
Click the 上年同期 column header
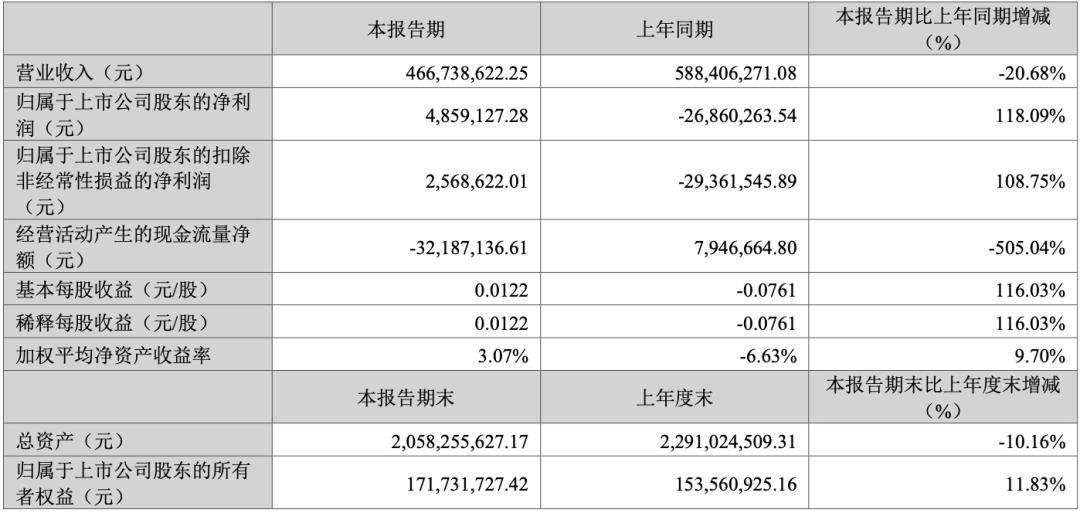674,30
